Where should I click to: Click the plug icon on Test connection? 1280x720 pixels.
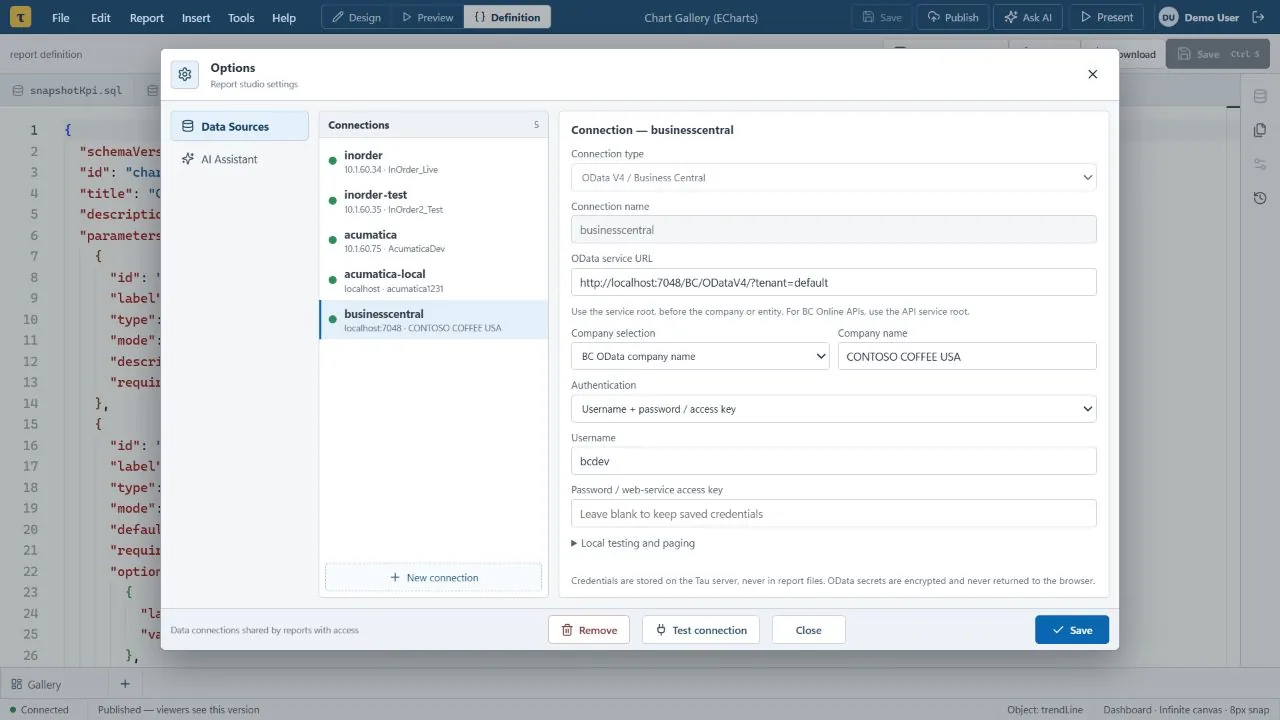pyautogui.click(x=661, y=630)
